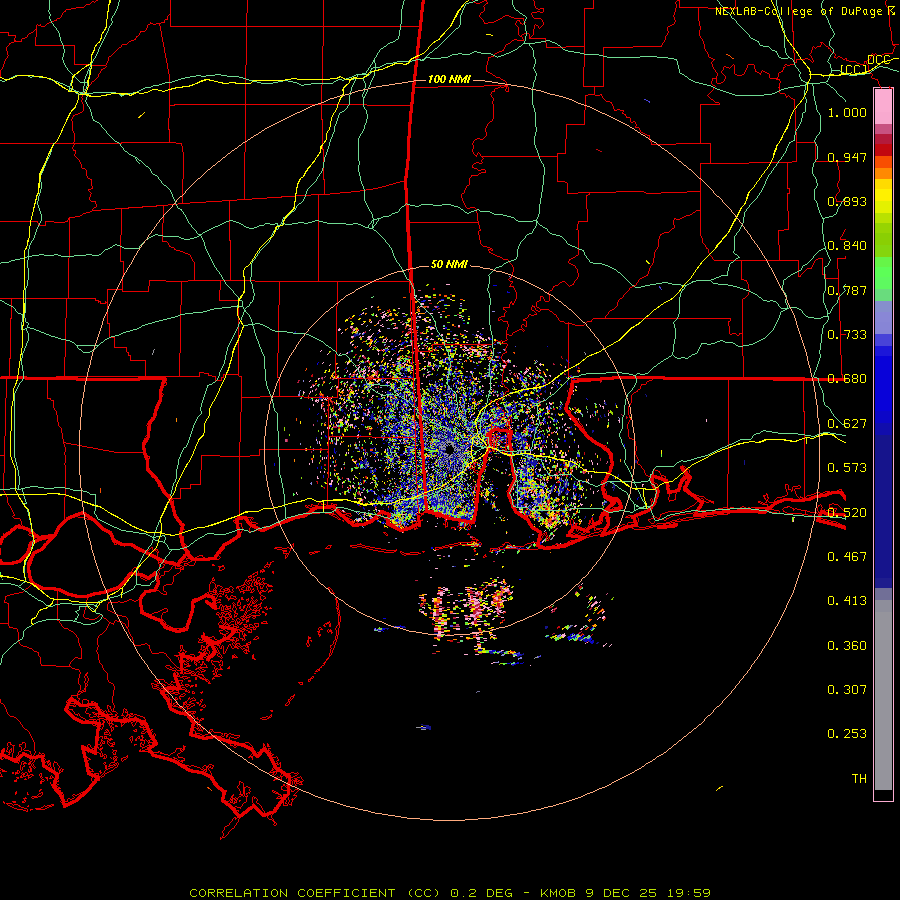Image resolution: width=900 pixels, height=900 pixels.
Task: Click the 1.000 value on the color scale
Action: pos(847,112)
